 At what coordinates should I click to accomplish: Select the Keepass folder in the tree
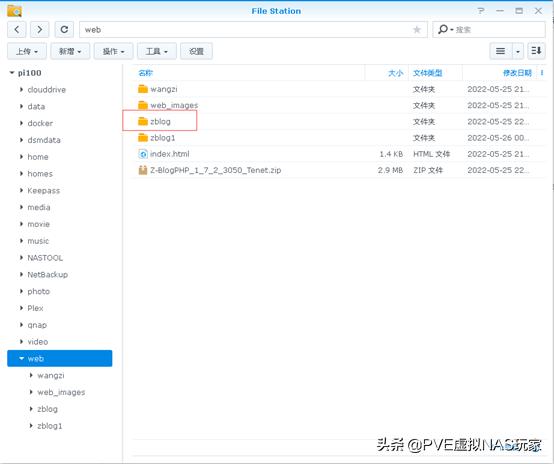[44, 191]
